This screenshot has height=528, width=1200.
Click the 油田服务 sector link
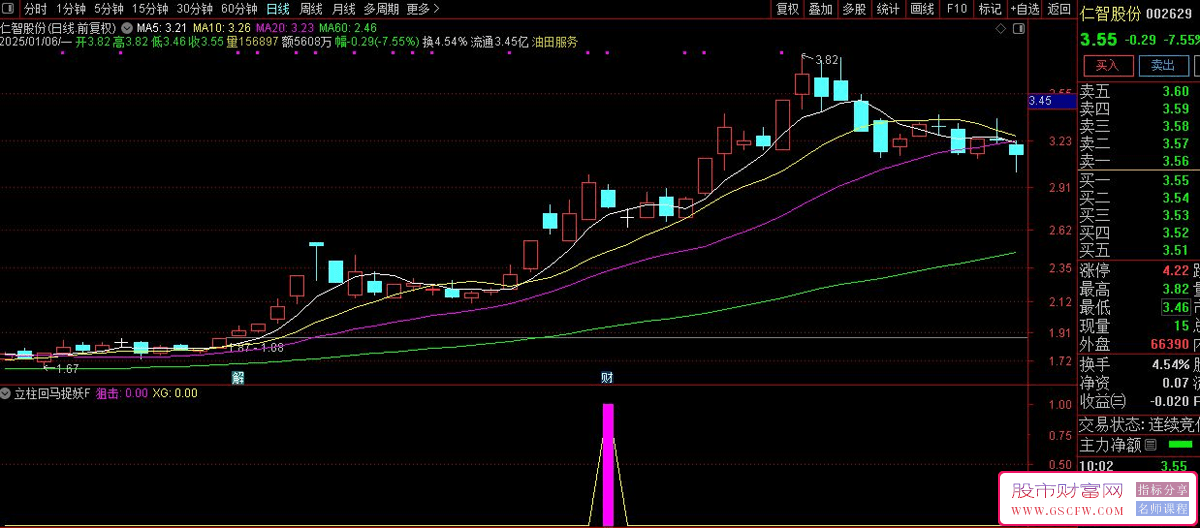pyautogui.click(x=554, y=43)
